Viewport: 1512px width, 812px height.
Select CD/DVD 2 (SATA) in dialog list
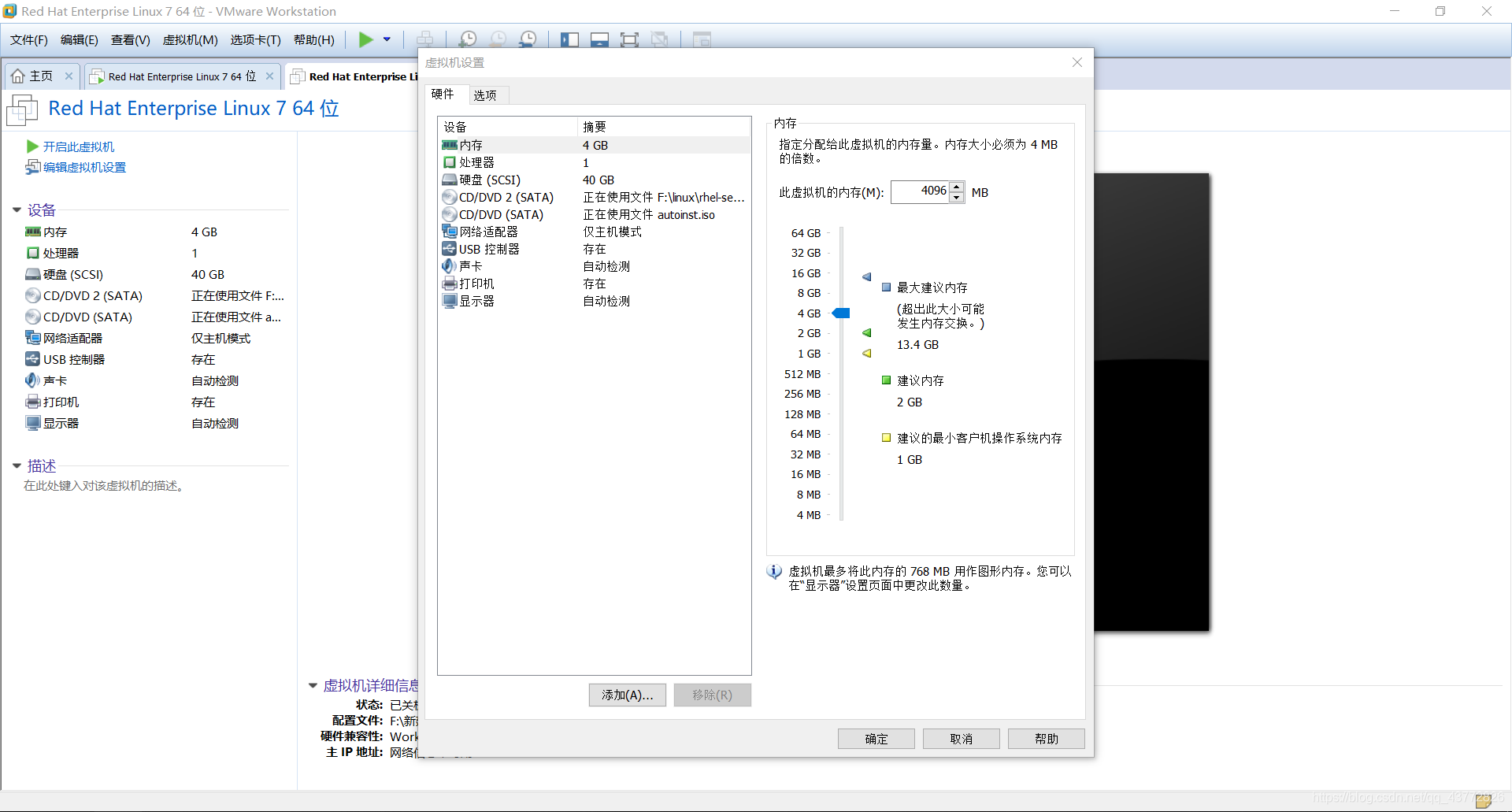[594, 197]
